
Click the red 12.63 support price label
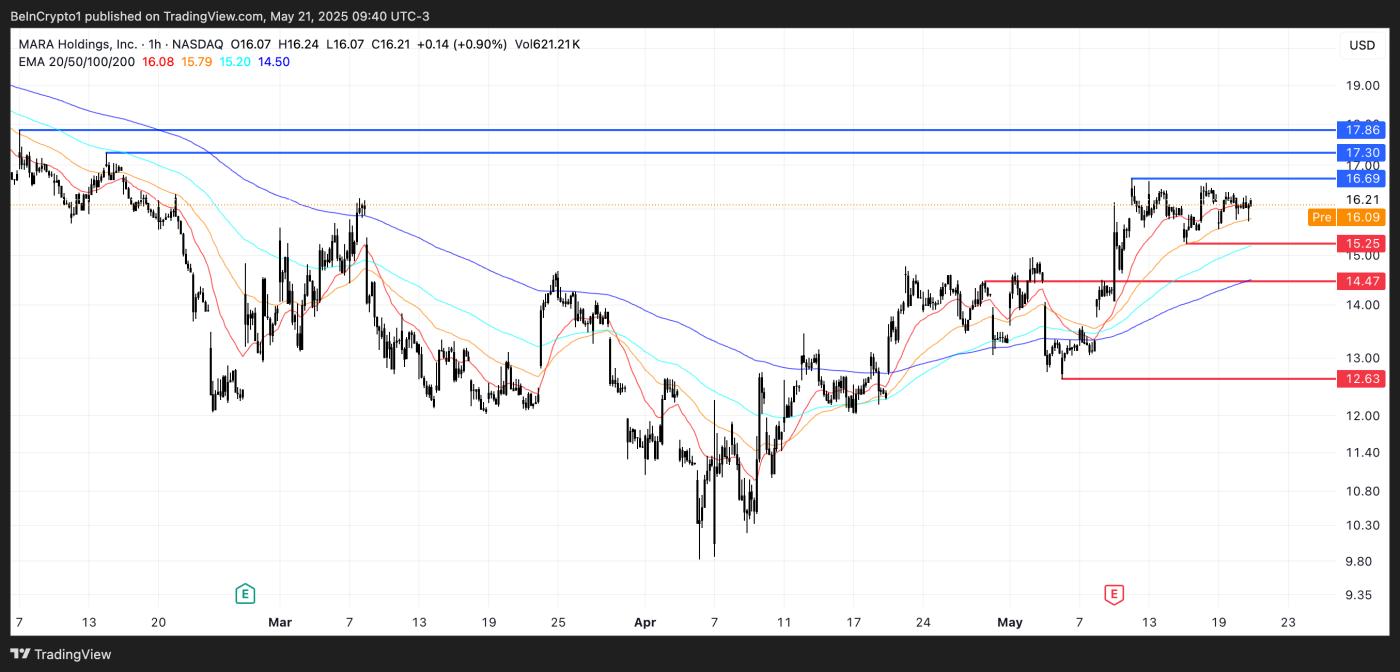click(x=1363, y=379)
